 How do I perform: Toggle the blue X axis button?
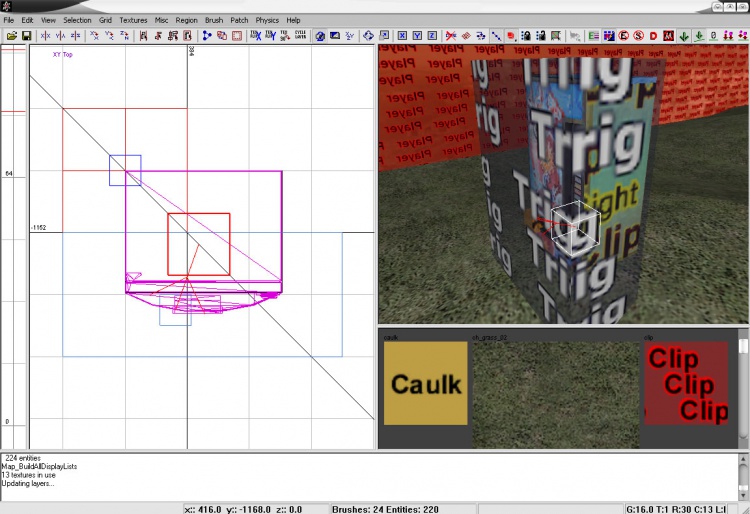402,36
